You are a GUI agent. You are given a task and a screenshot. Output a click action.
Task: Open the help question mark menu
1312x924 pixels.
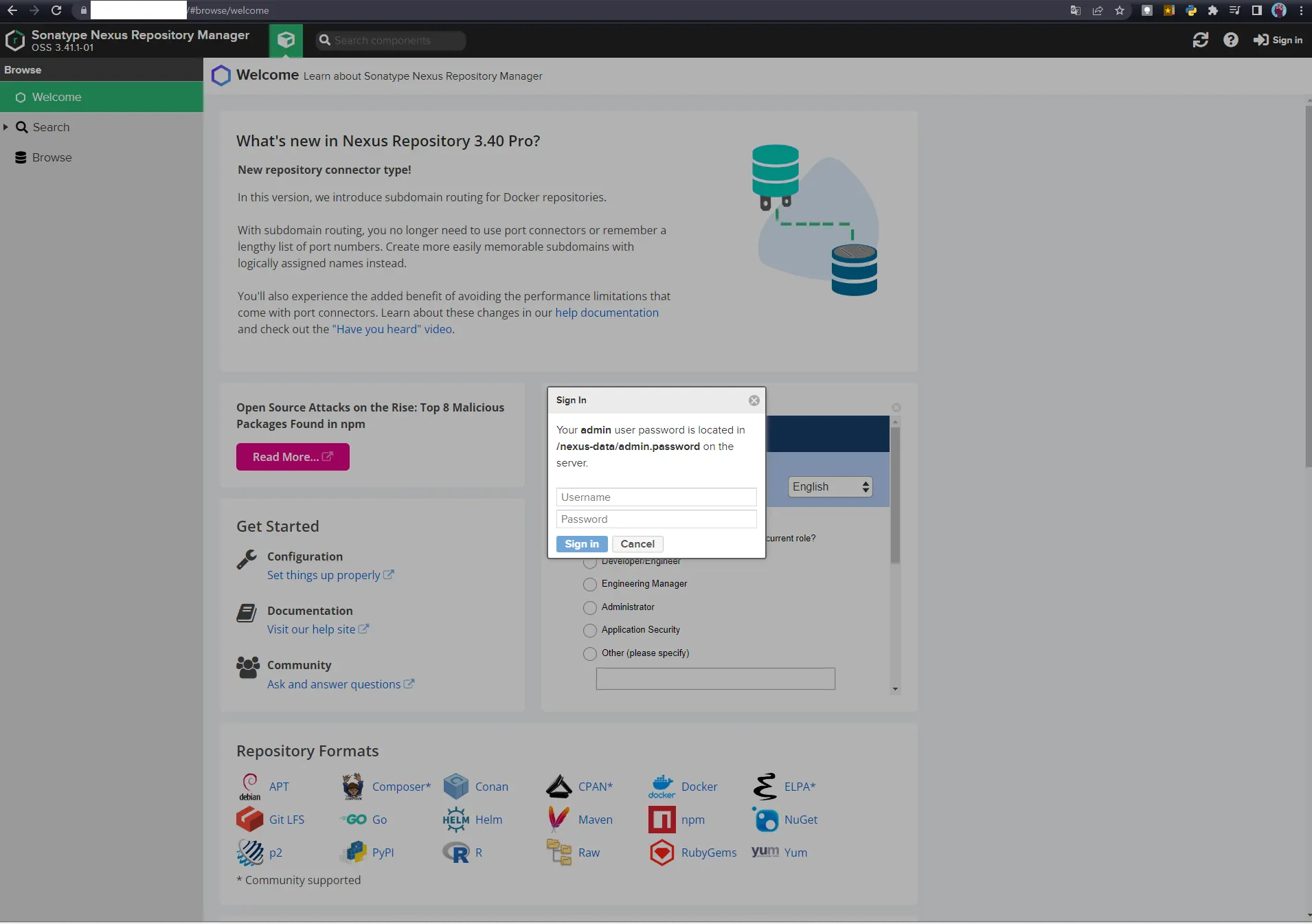click(1230, 40)
